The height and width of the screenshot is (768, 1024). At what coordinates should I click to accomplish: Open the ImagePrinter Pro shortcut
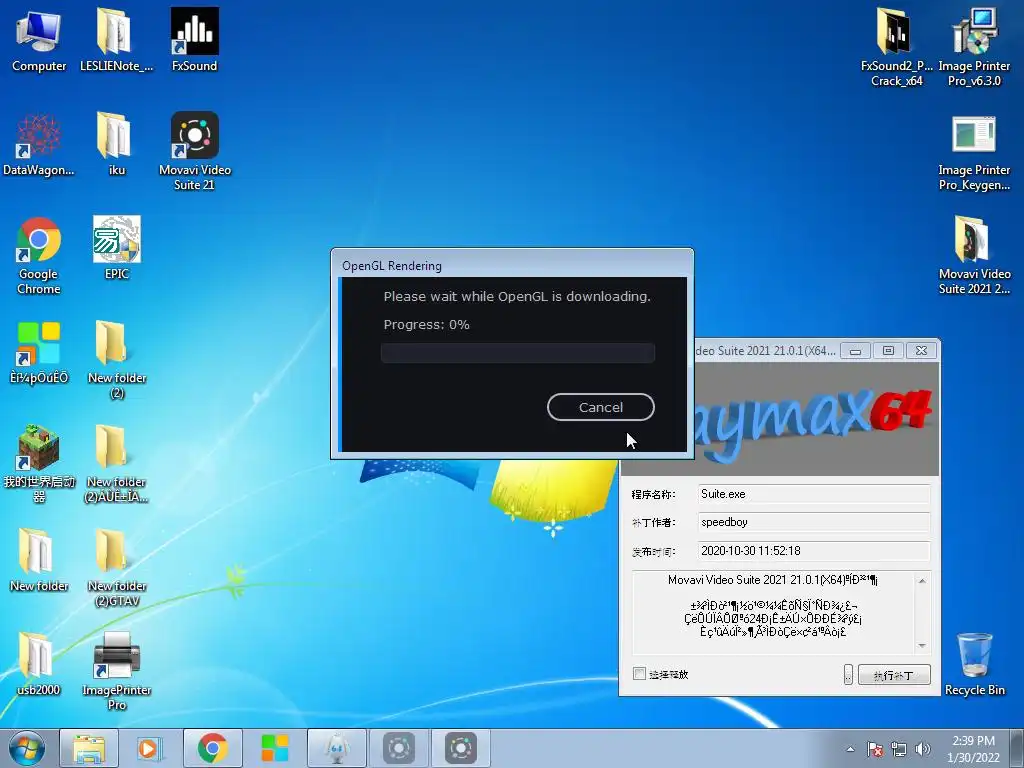[116, 671]
